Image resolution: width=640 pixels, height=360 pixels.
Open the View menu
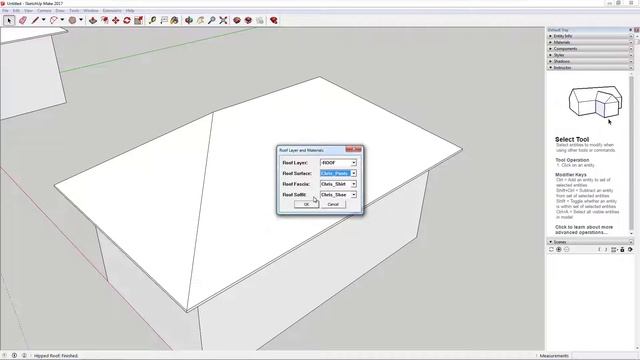(x=28, y=10)
